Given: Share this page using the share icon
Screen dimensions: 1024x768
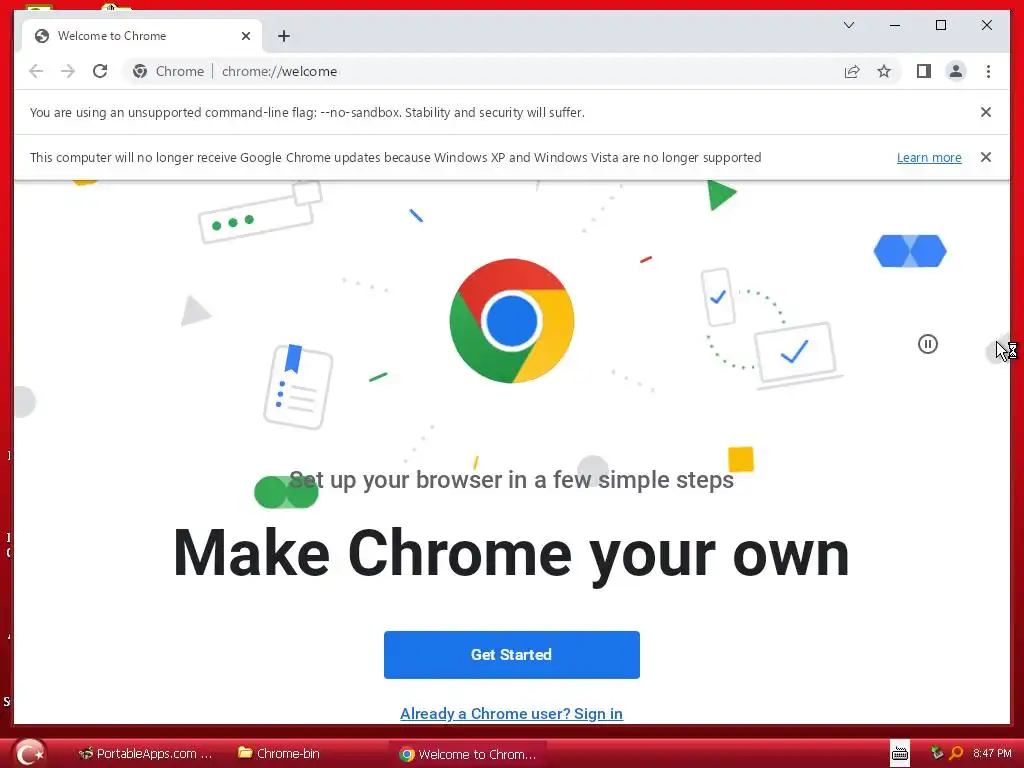Looking at the screenshot, I should point(852,71).
